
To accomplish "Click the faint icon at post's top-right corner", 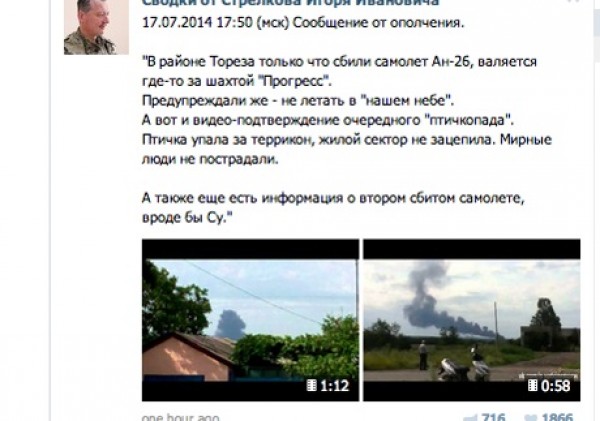I will [x=573, y=2].
